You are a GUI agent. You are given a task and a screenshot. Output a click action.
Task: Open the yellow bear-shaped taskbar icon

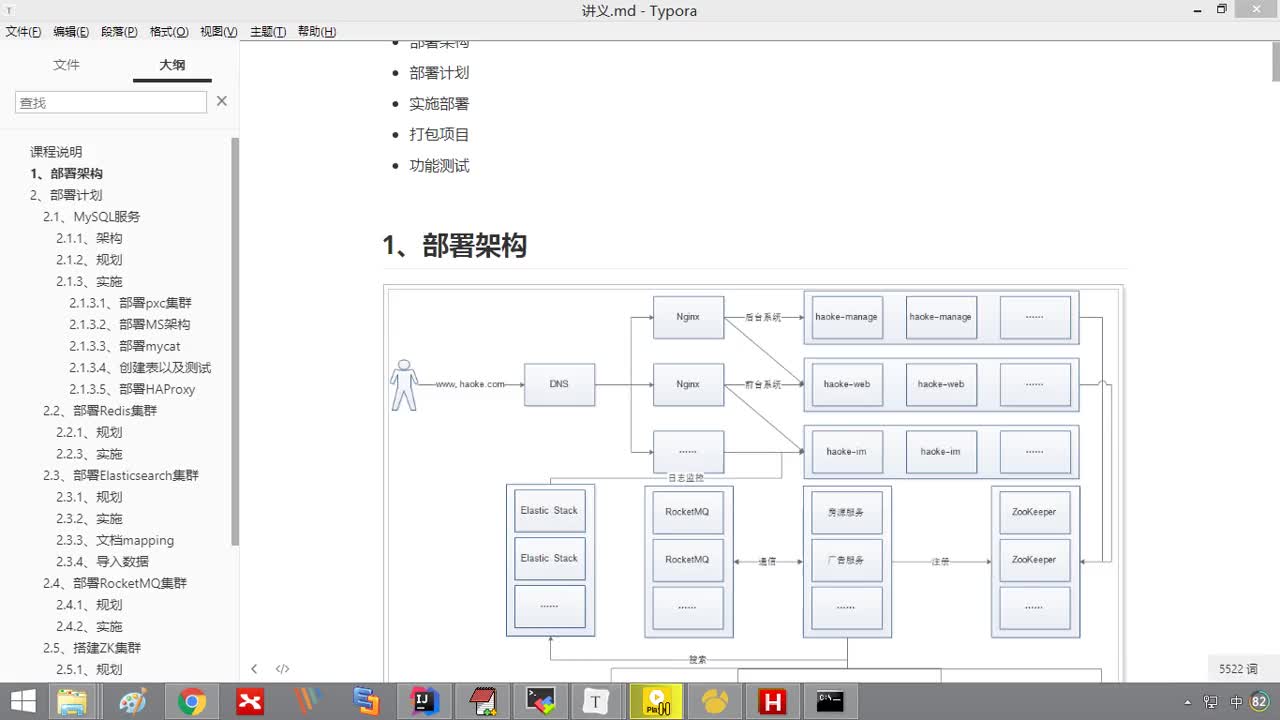coord(714,702)
